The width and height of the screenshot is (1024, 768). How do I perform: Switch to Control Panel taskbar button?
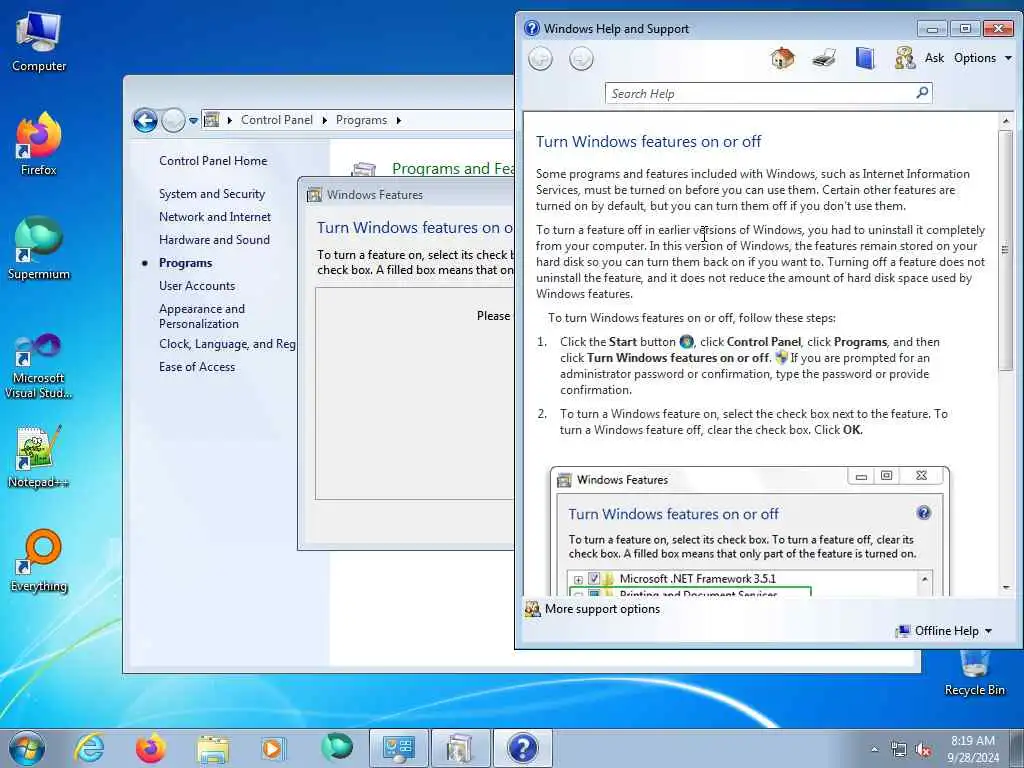399,748
